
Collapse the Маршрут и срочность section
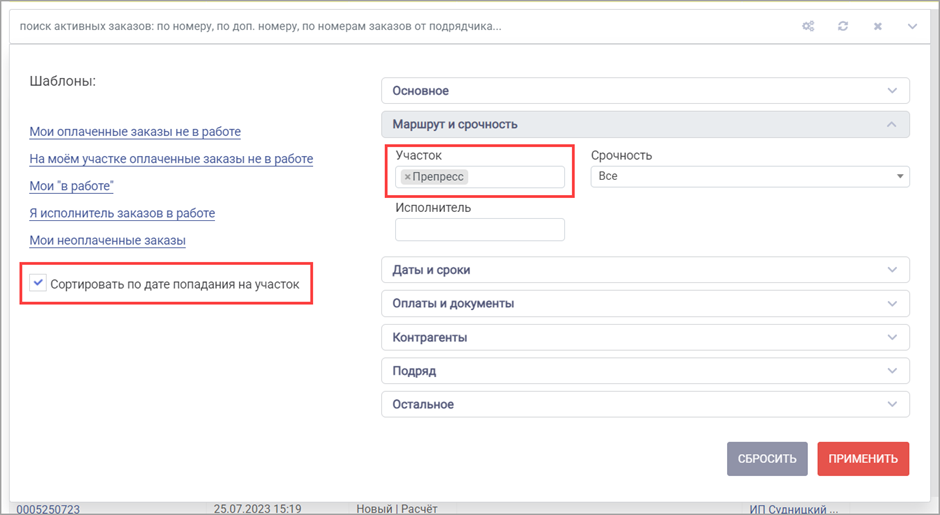pyautogui.click(x=645, y=124)
